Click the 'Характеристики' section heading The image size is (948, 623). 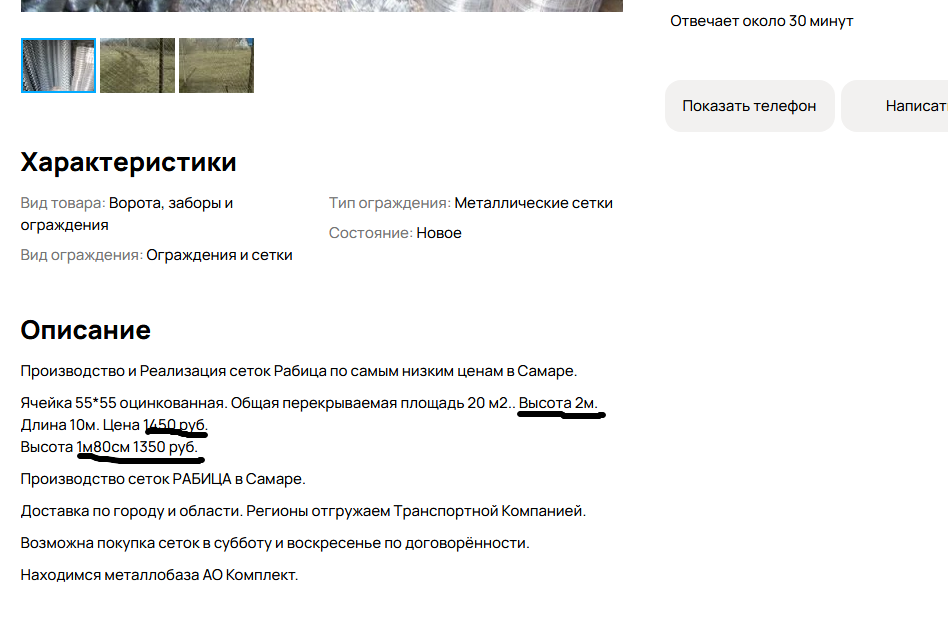coord(128,162)
